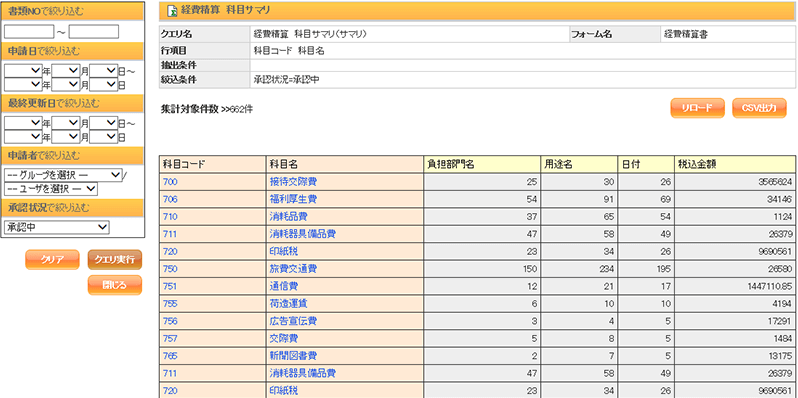Click the amount 1447110.85 in 通信費 row

770,287
